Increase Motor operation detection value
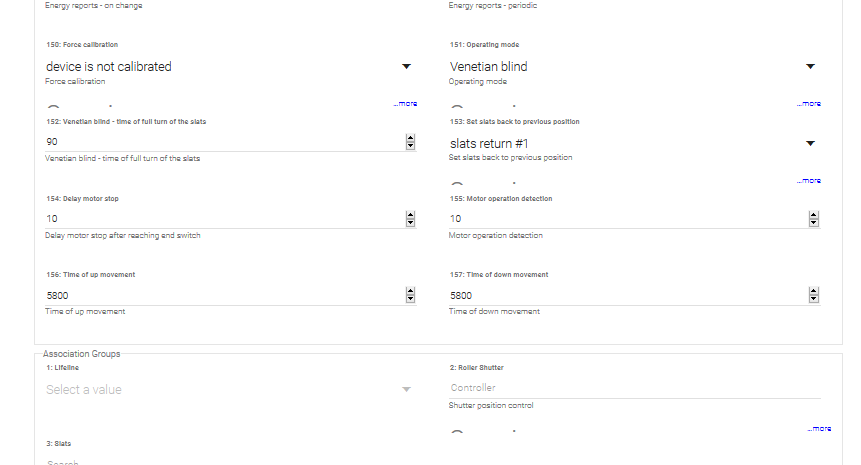 tap(813, 215)
